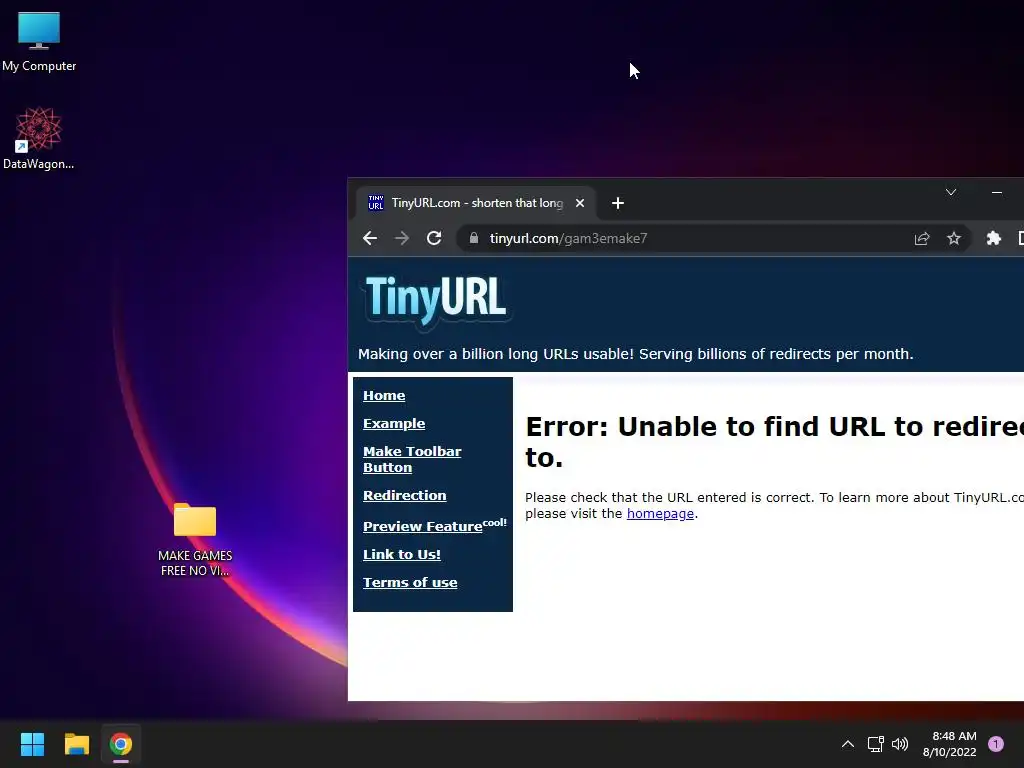Click the 'Making over a billion' tagline
Viewport: 1024px width, 768px height.
tap(635, 354)
